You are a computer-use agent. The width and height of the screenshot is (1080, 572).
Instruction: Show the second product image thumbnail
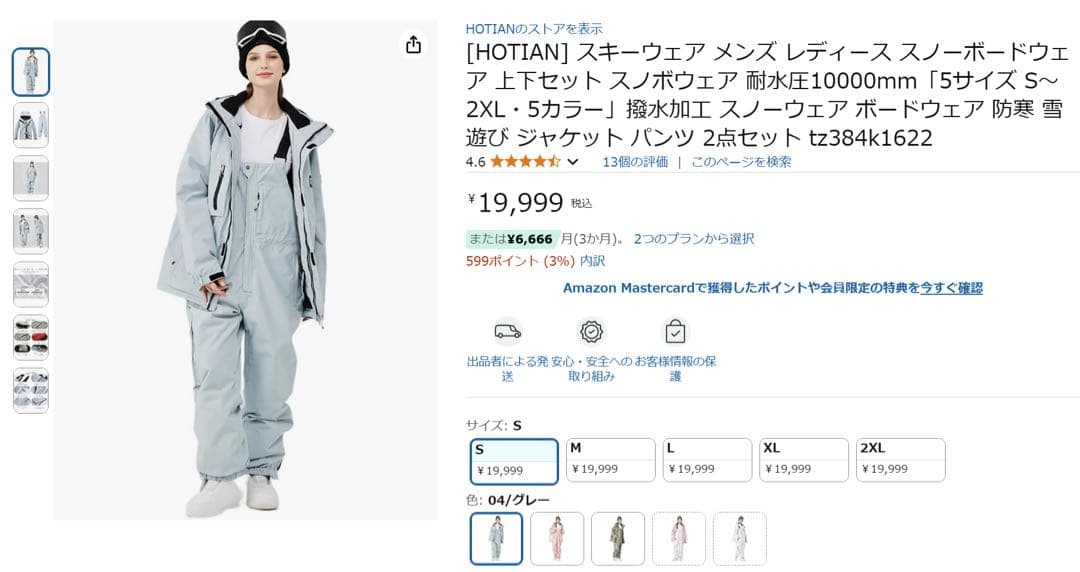click(31, 125)
